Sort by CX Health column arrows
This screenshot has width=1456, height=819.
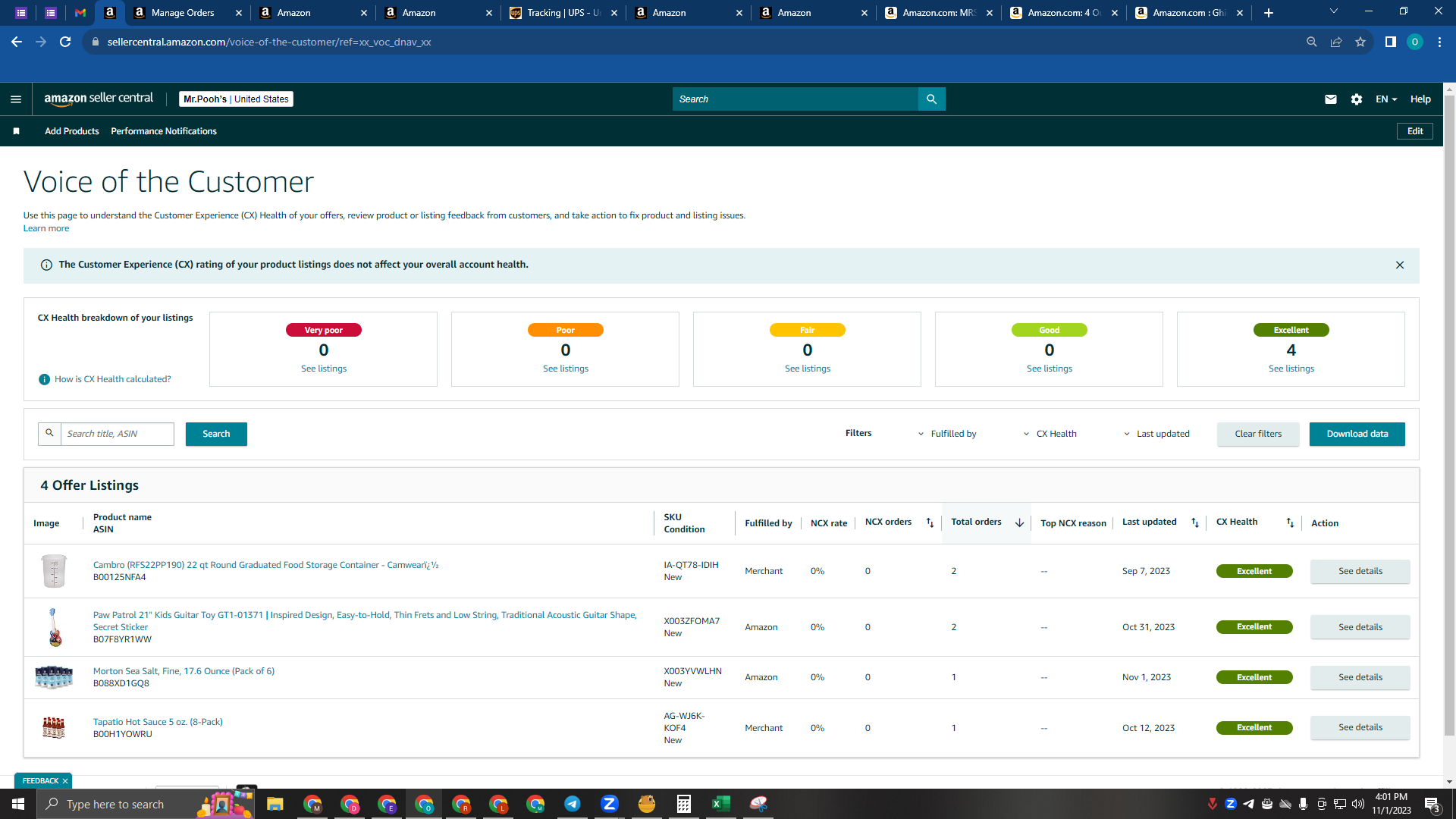pos(1290,523)
